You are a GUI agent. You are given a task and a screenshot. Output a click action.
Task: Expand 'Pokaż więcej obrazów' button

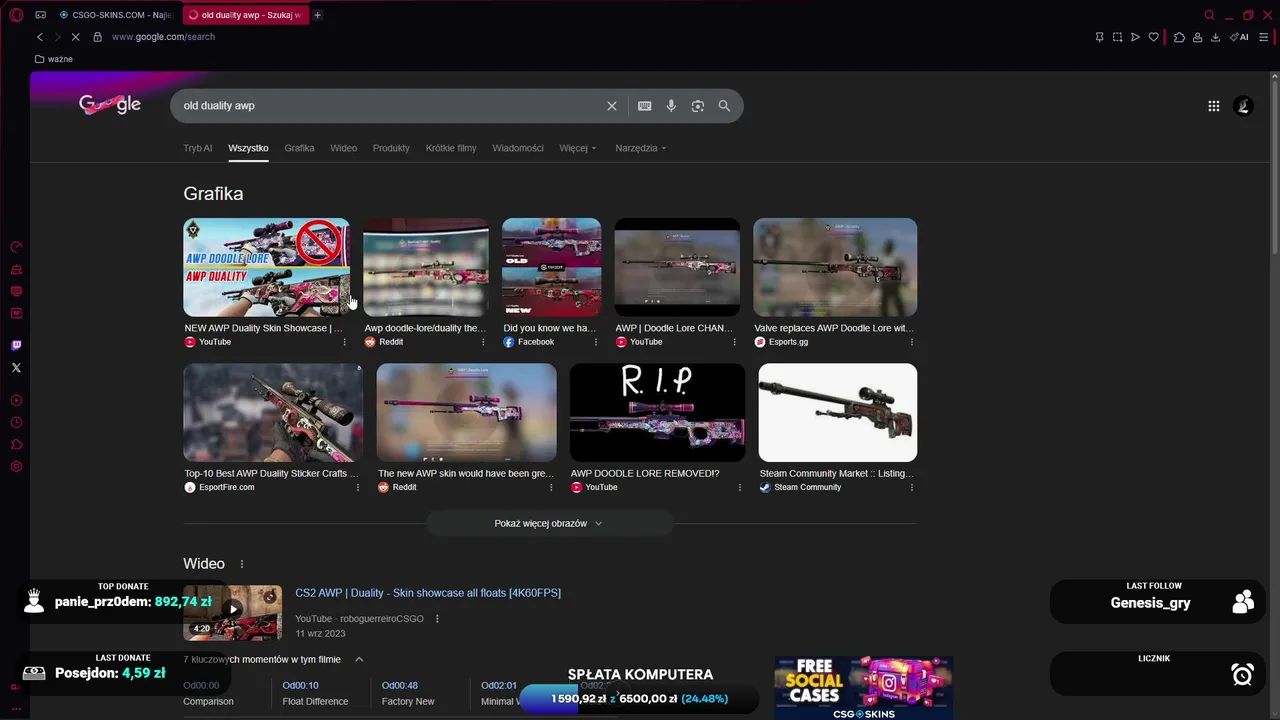click(549, 523)
